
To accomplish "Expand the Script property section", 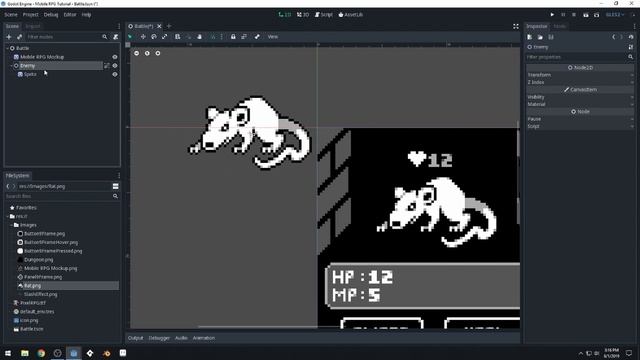I will click(580, 126).
